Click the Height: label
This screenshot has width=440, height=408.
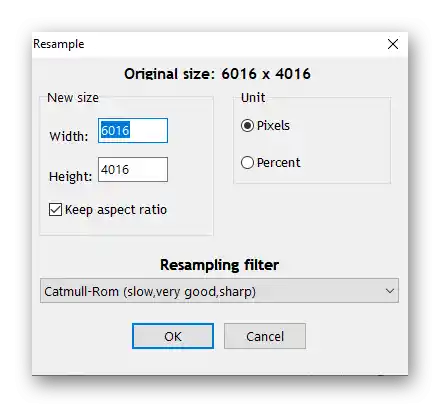point(70,176)
